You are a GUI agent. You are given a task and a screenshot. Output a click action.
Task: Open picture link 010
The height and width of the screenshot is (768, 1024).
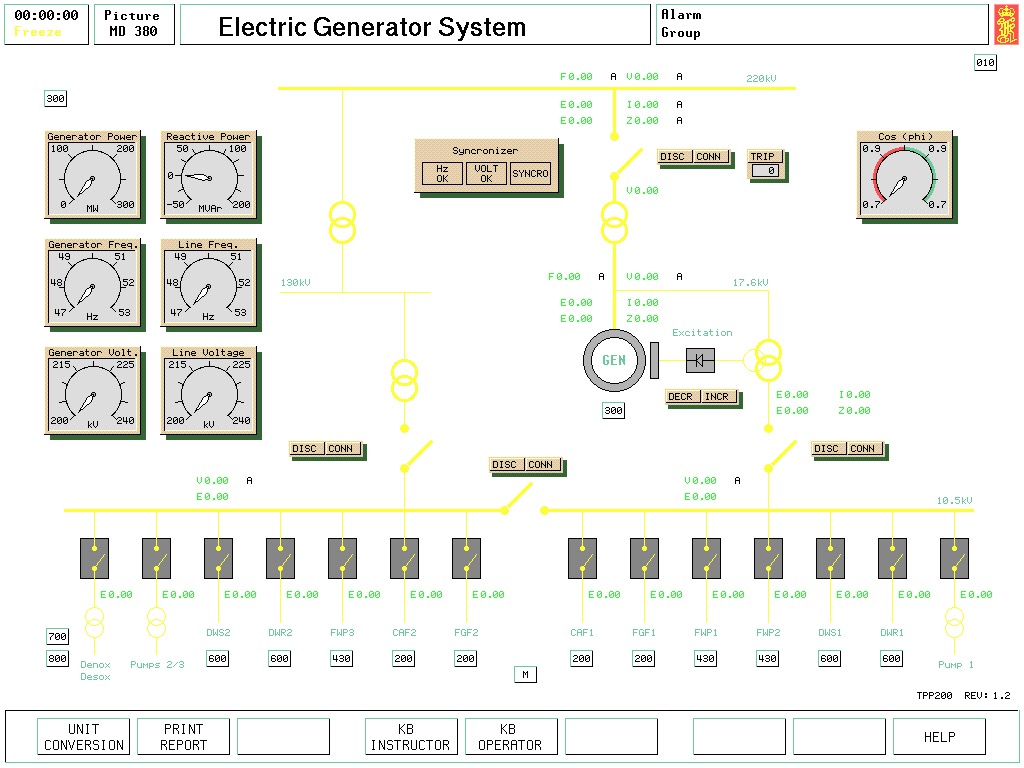(x=985, y=63)
